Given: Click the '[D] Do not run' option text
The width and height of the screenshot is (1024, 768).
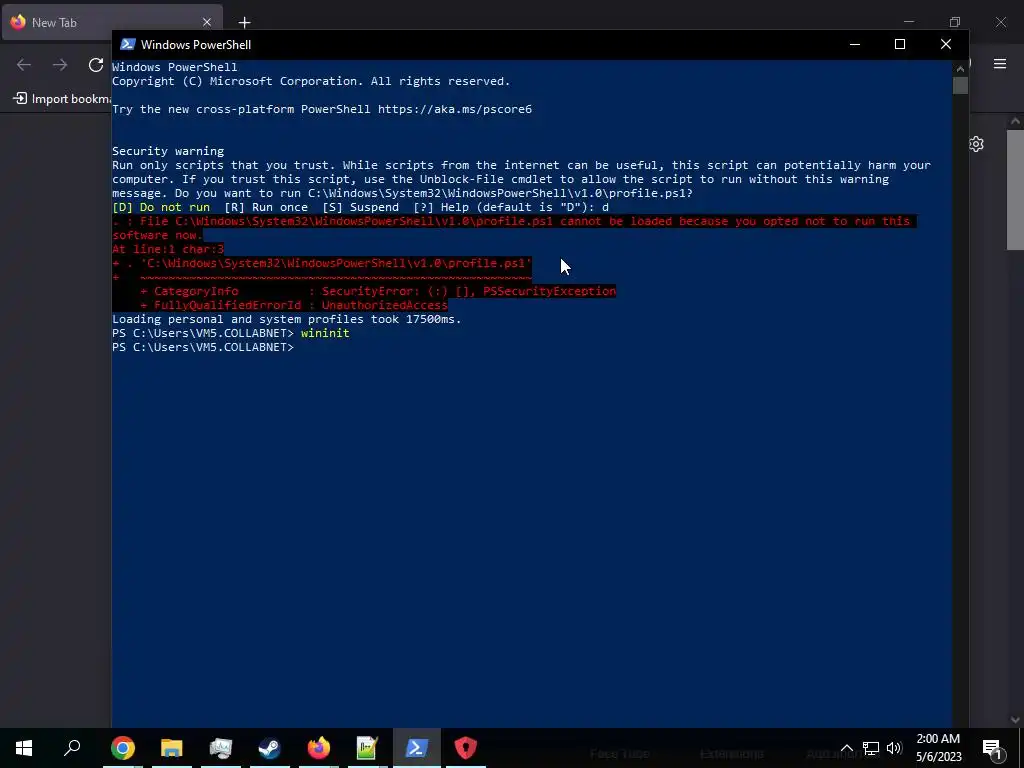Looking at the screenshot, I should pyautogui.click(x=161, y=207).
